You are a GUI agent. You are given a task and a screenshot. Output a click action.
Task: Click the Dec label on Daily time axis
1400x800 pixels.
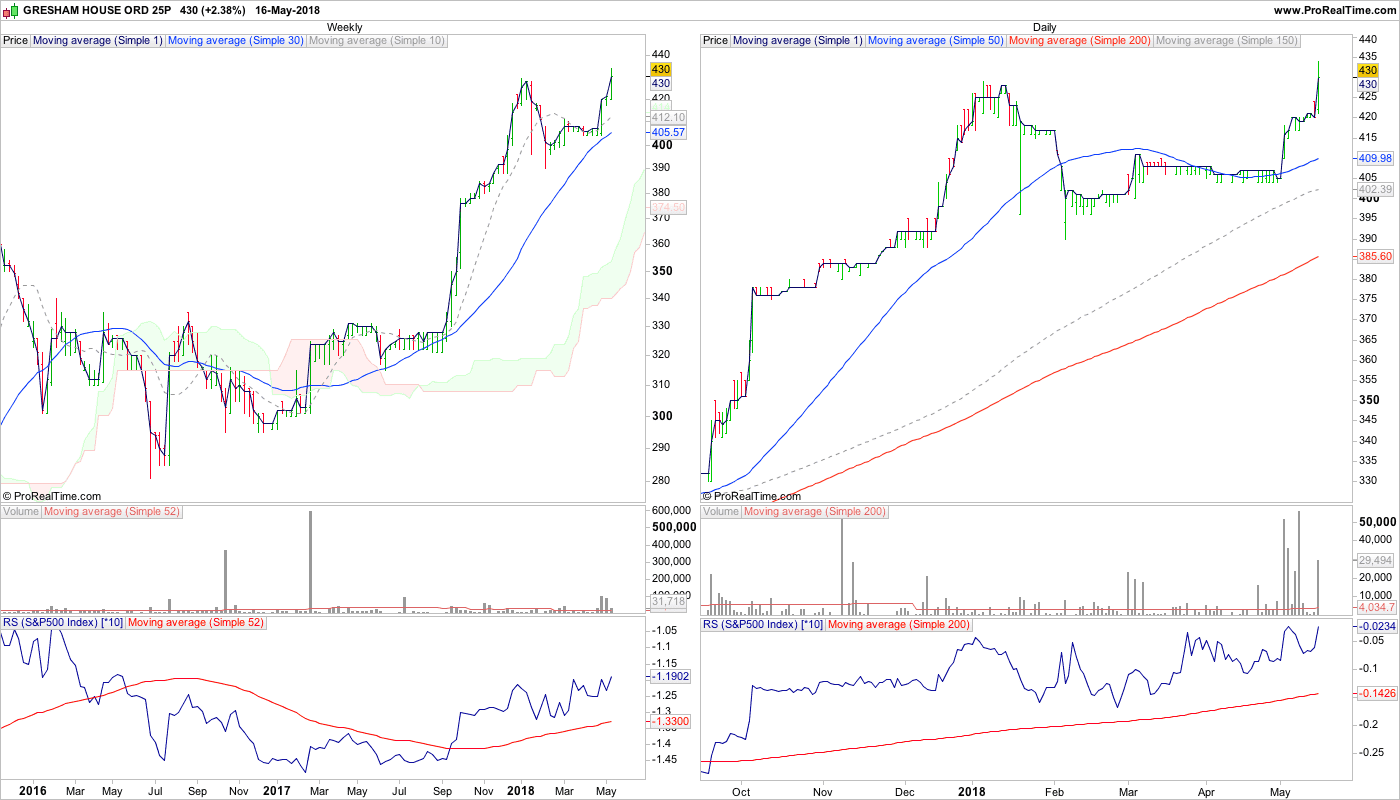coord(906,790)
